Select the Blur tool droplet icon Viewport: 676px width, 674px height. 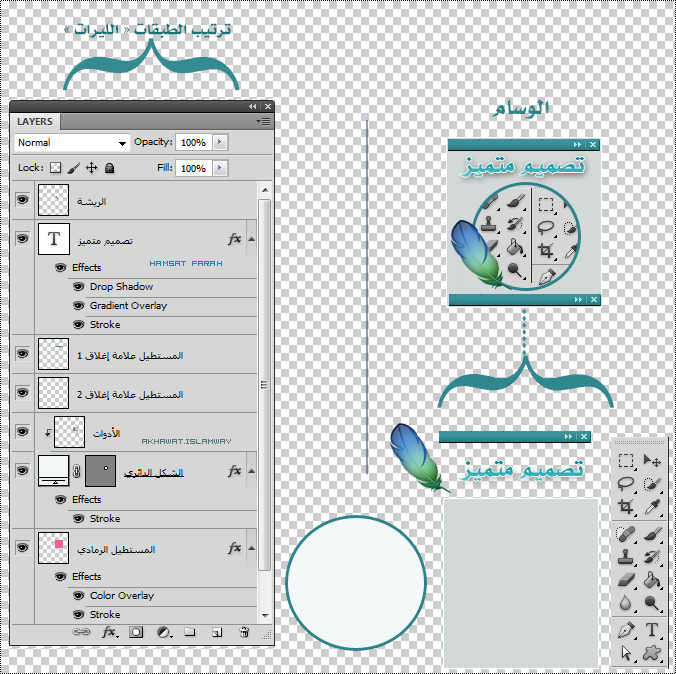click(625, 603)
